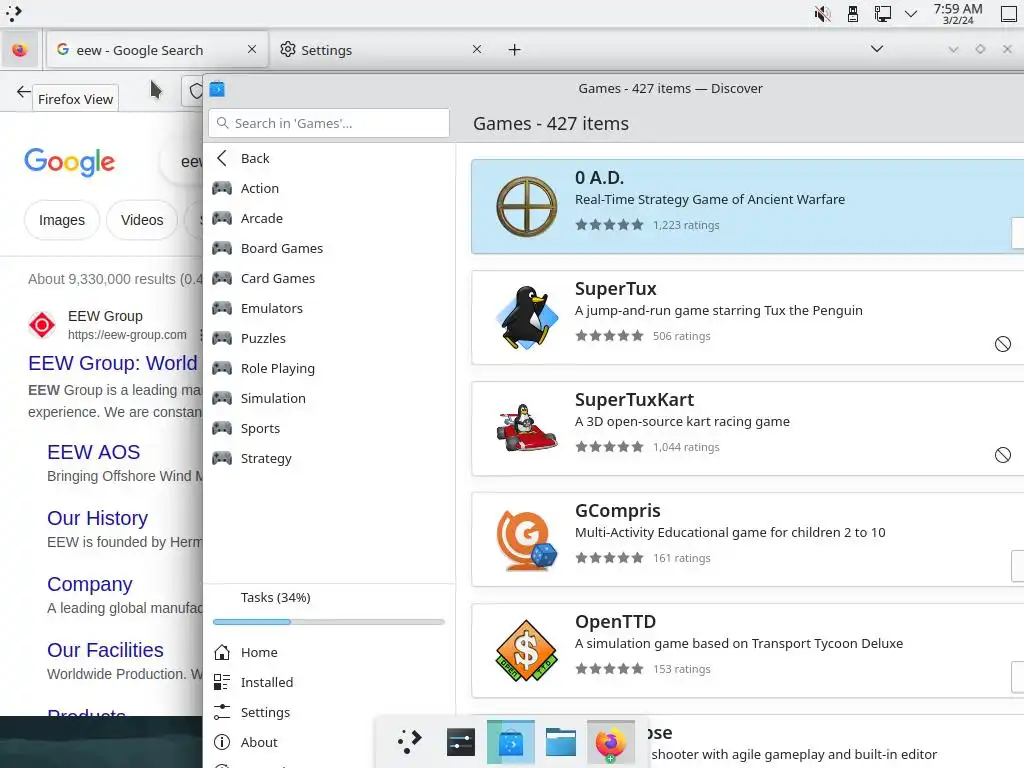The height and width of the screenshot is (768, 1024).
Task: Focus the Search in 'Games' field
Action: tap(329, 123)
